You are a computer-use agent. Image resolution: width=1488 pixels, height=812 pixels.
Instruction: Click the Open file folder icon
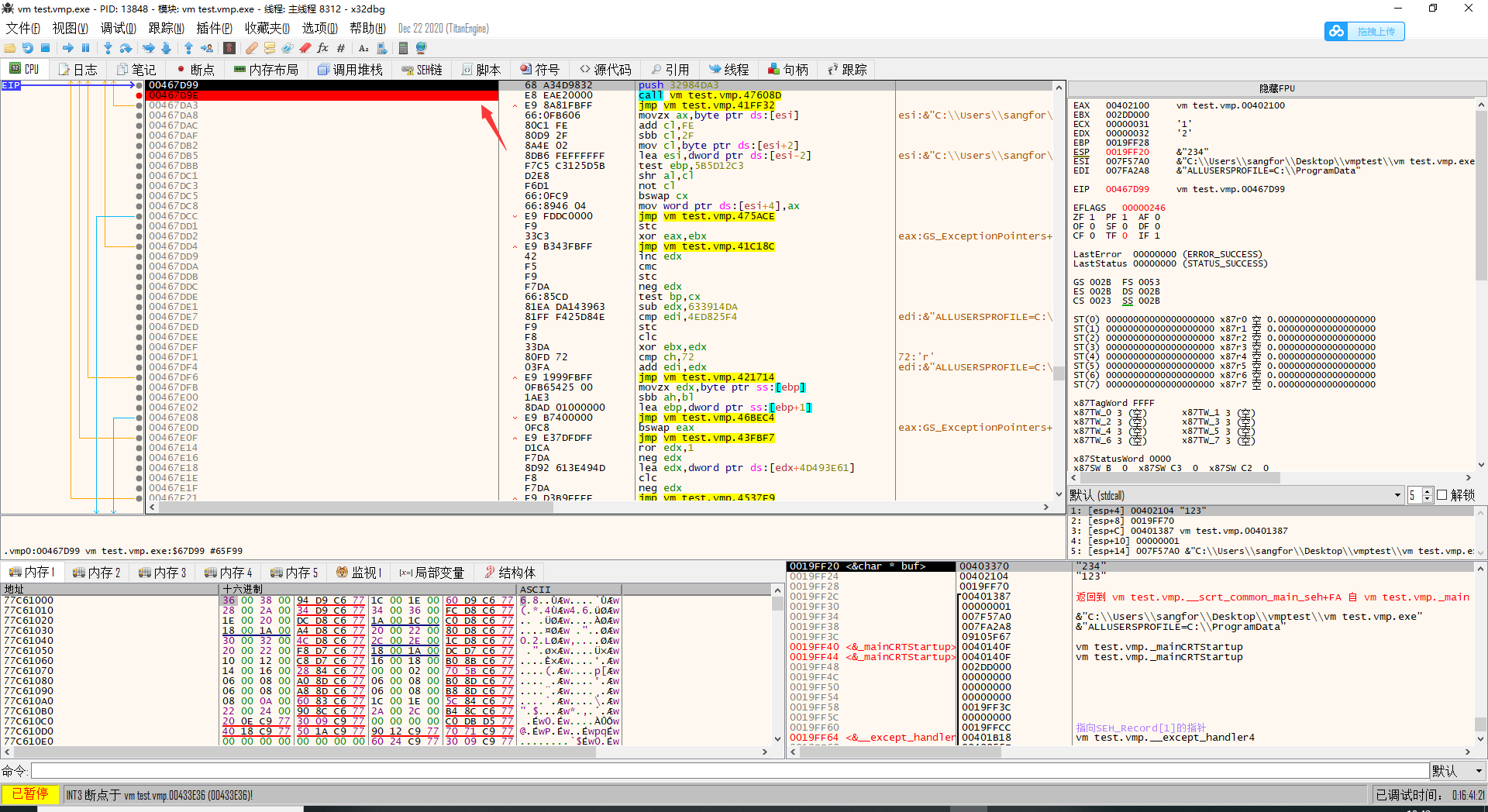click(10, 48)
